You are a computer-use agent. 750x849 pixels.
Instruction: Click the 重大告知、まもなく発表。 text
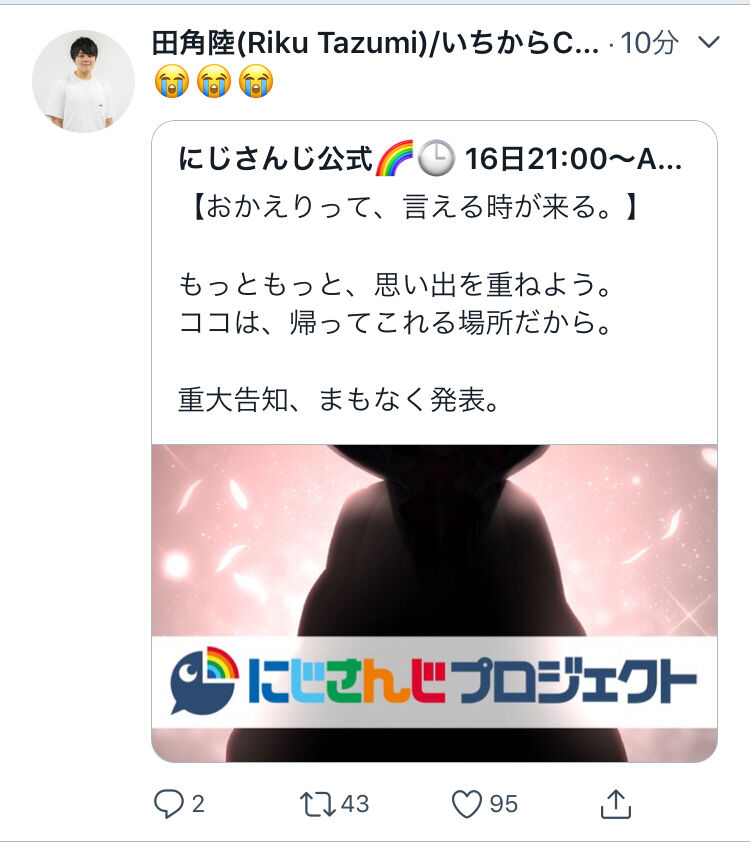[x=339, y=400]
